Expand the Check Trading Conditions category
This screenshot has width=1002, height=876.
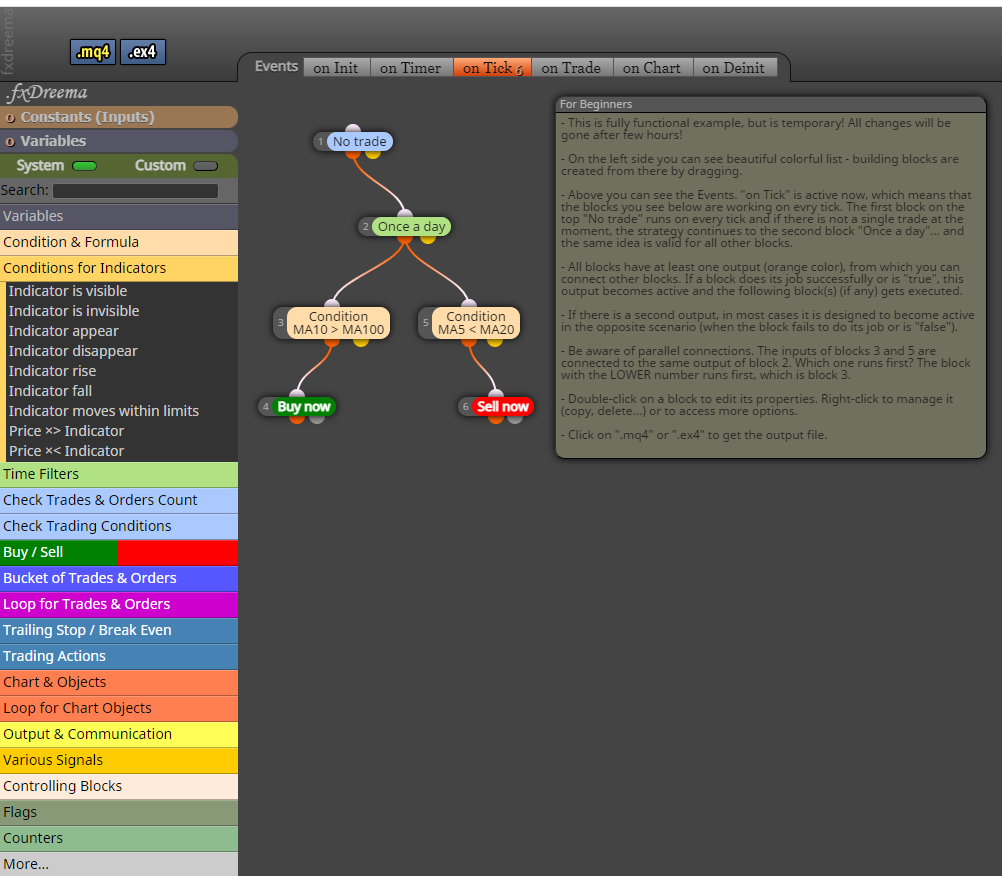119,526
